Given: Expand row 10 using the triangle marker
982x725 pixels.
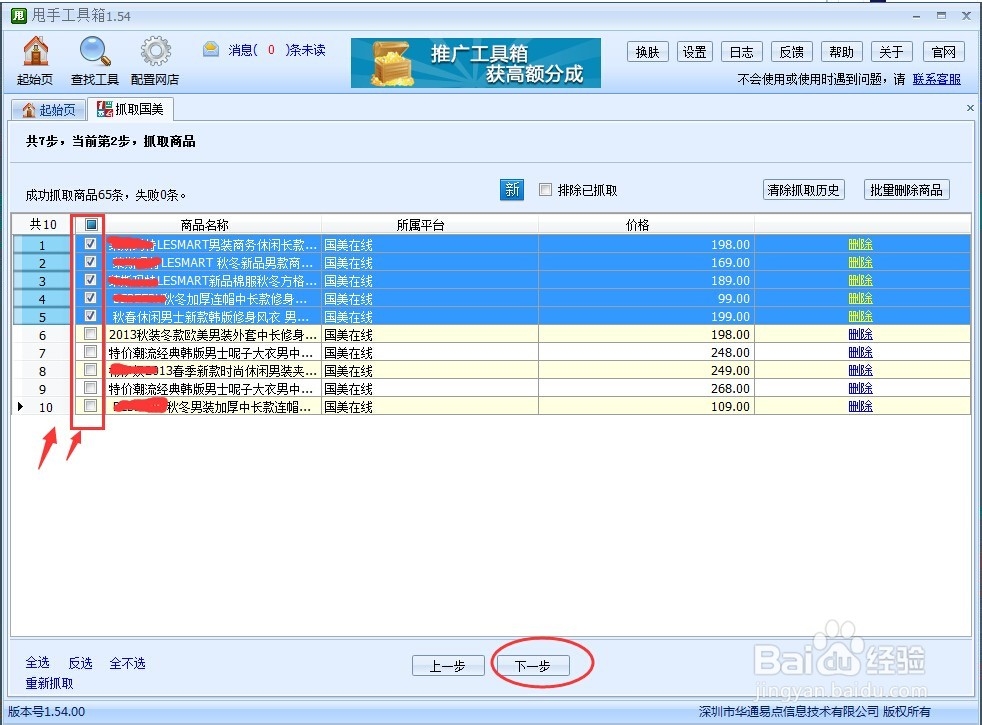Looking at the screenshot, I should (x=20, y=406).
